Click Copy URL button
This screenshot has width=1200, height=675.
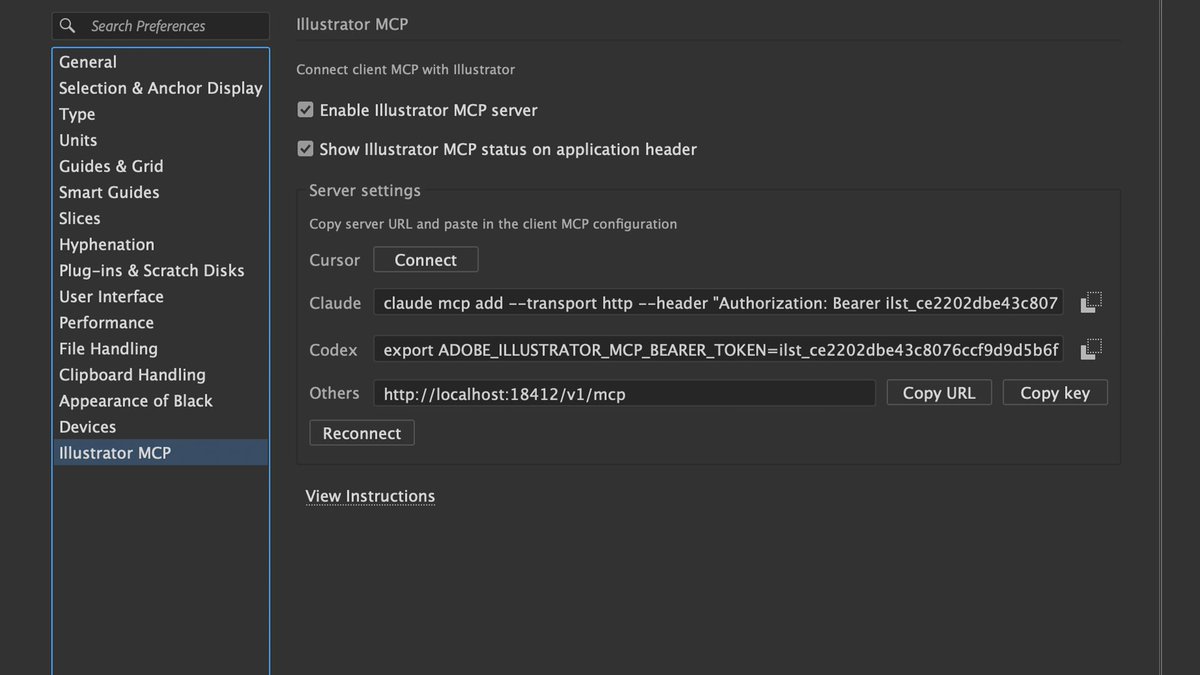click(x=939, y=393)
